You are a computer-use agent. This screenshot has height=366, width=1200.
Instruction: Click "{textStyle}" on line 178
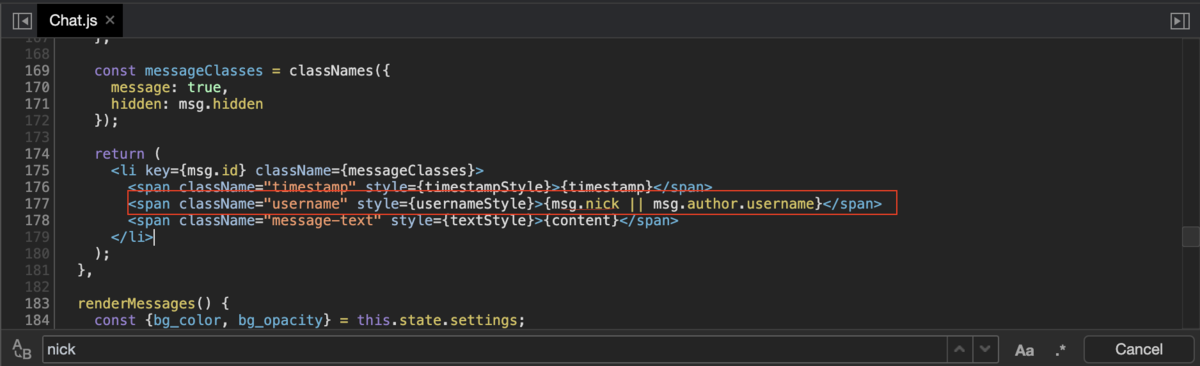click(488, 220)
